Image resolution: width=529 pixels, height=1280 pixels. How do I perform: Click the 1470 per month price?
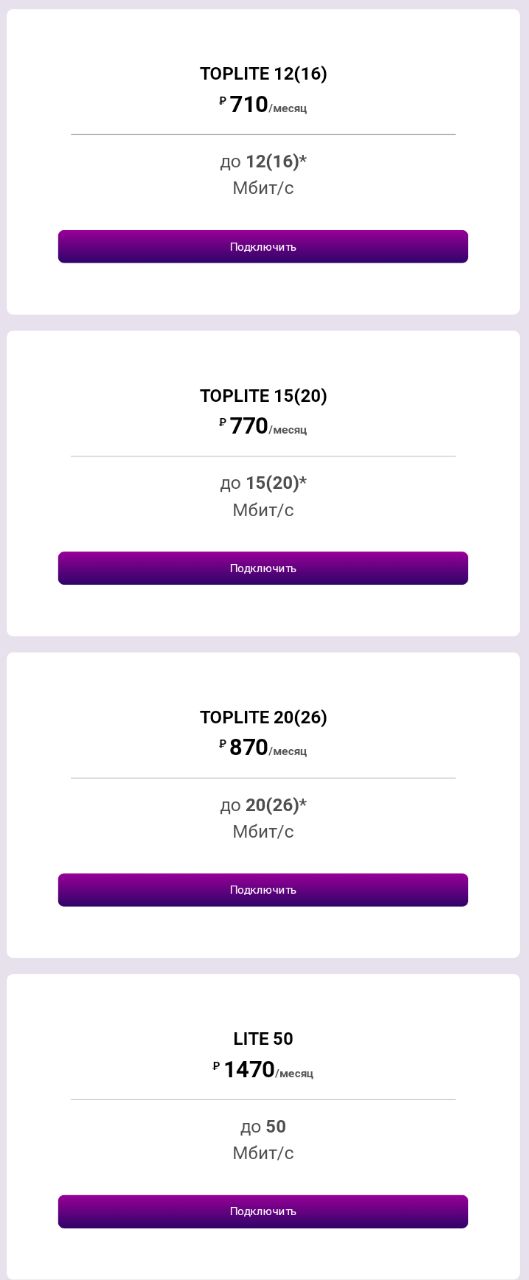268,1070
